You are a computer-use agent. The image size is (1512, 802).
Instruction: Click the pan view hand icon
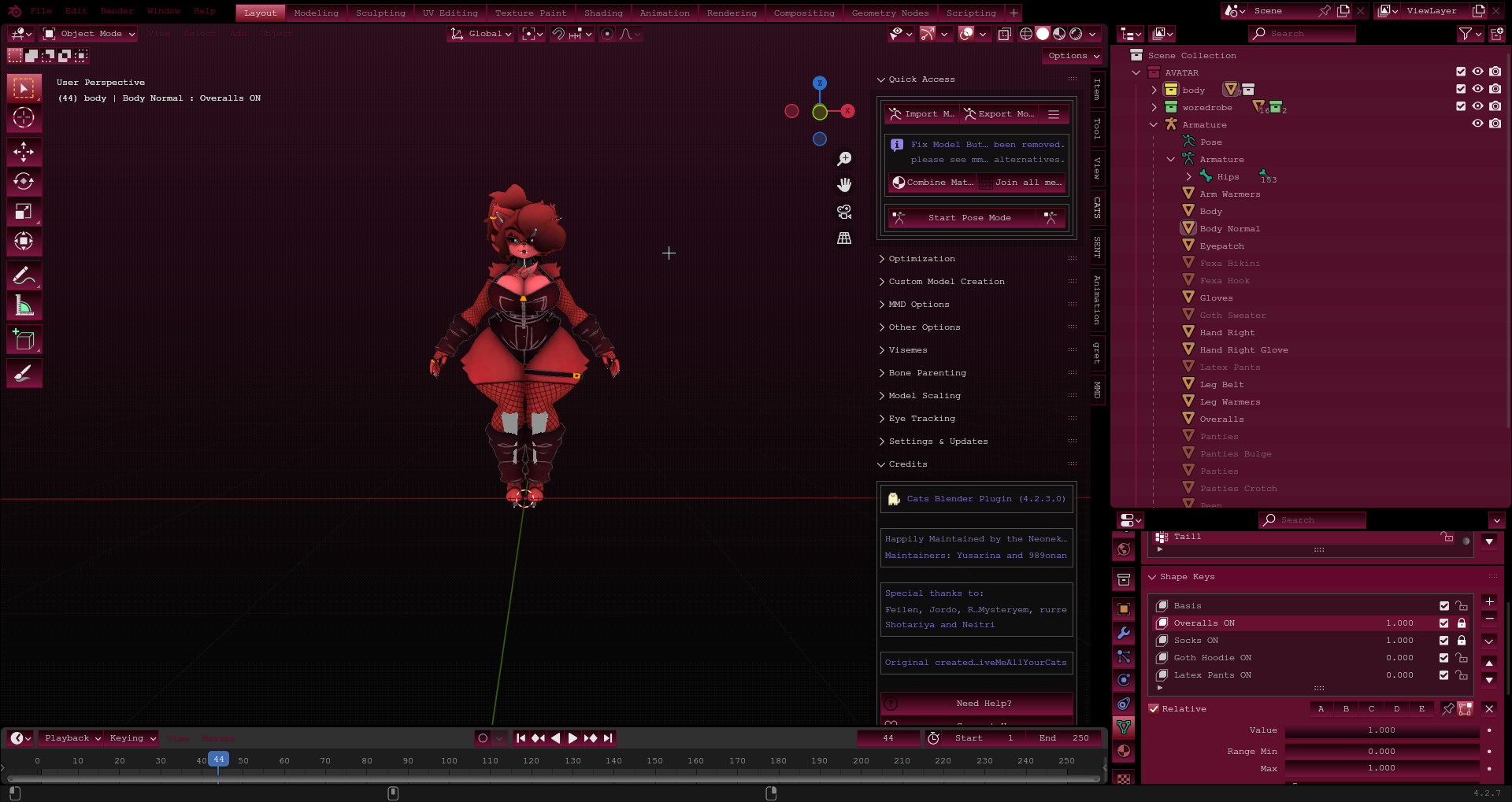pyautogui.click(x=844, y=185)
